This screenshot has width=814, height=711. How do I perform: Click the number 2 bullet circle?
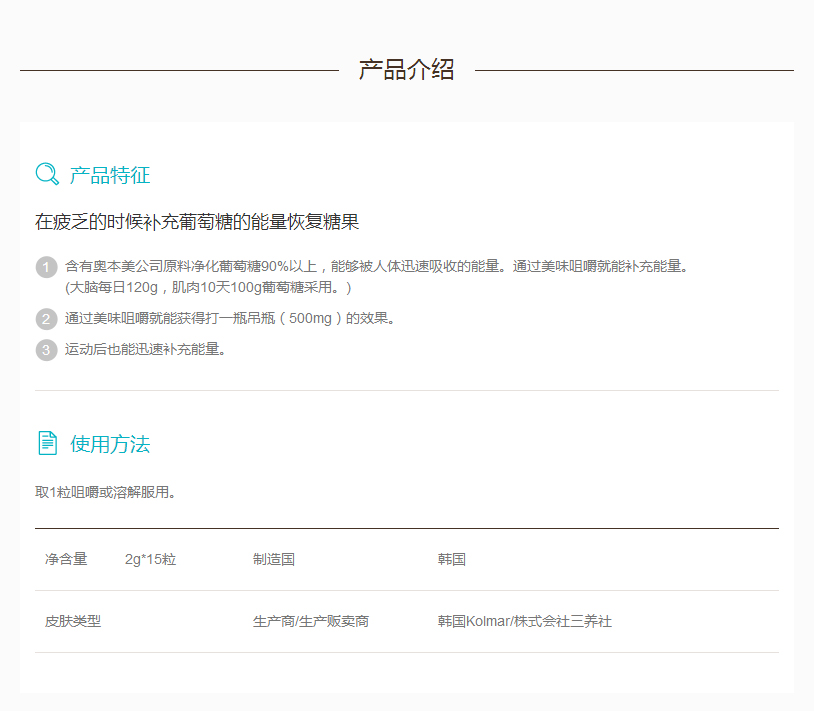46,319
